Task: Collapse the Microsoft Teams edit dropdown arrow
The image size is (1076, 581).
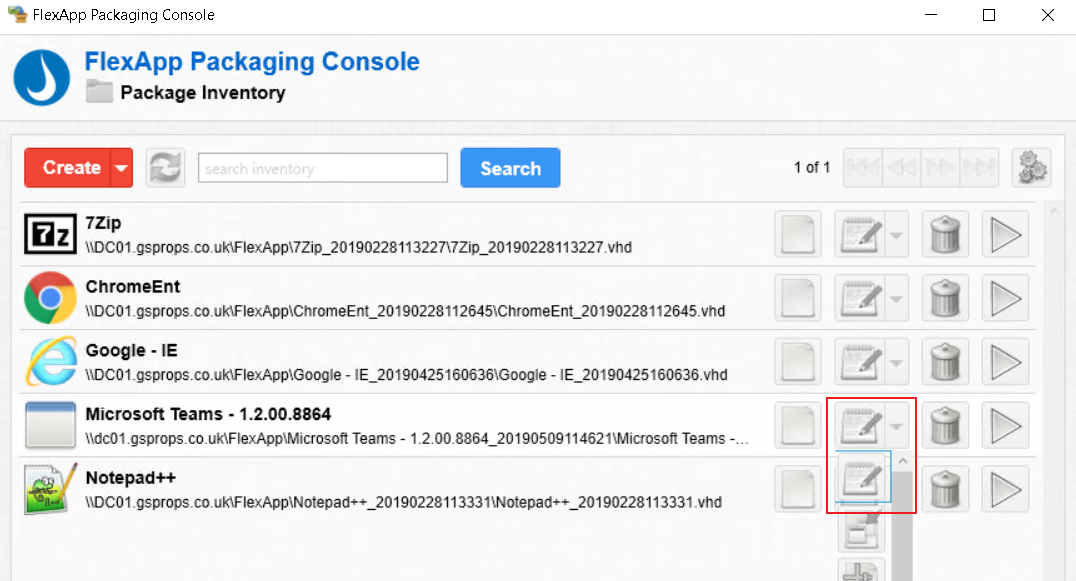Action: point(896,426)
